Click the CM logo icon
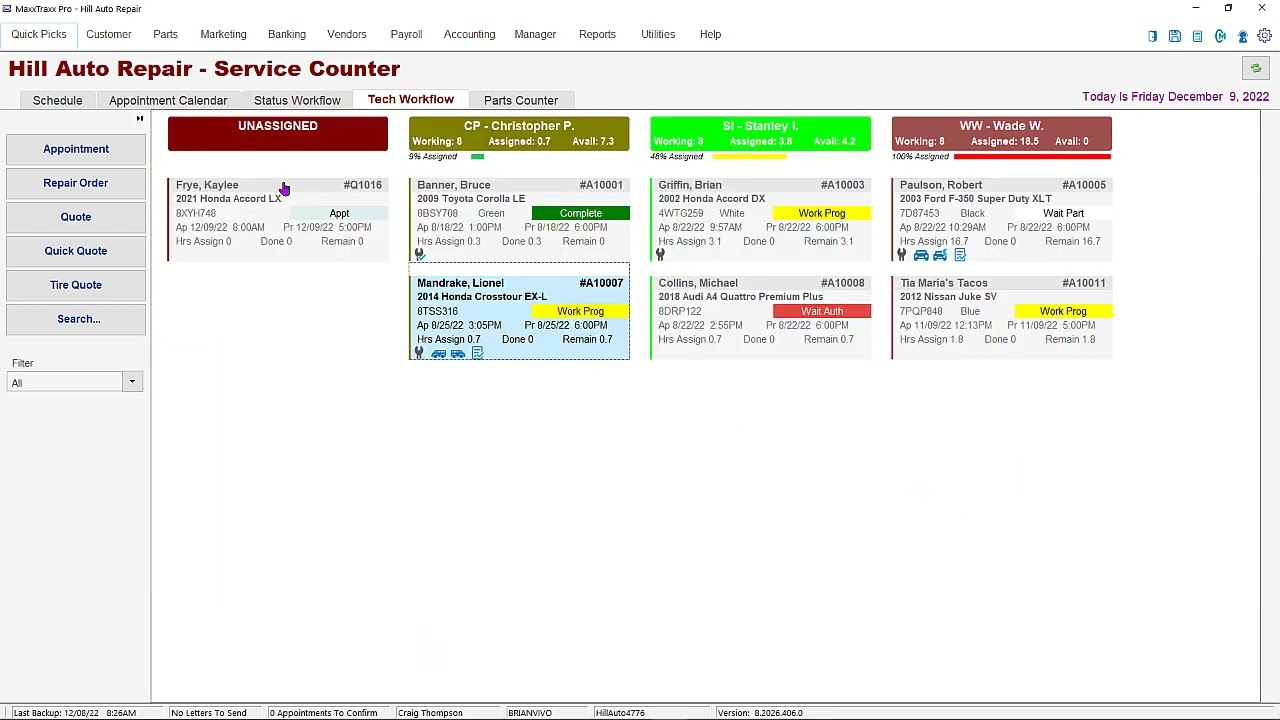 click(1220, 36)
